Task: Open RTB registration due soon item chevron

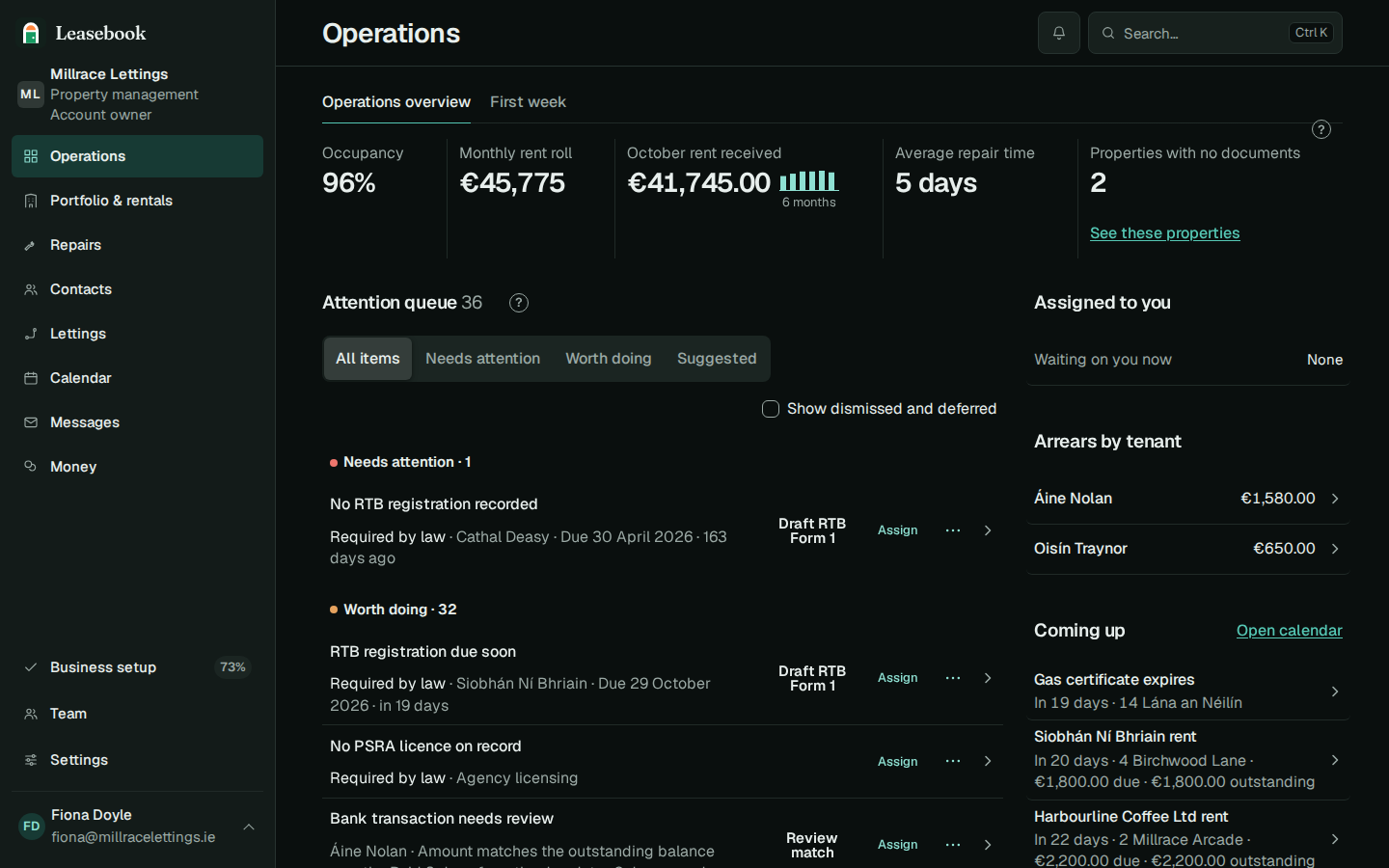Action: tap(988, 678)
